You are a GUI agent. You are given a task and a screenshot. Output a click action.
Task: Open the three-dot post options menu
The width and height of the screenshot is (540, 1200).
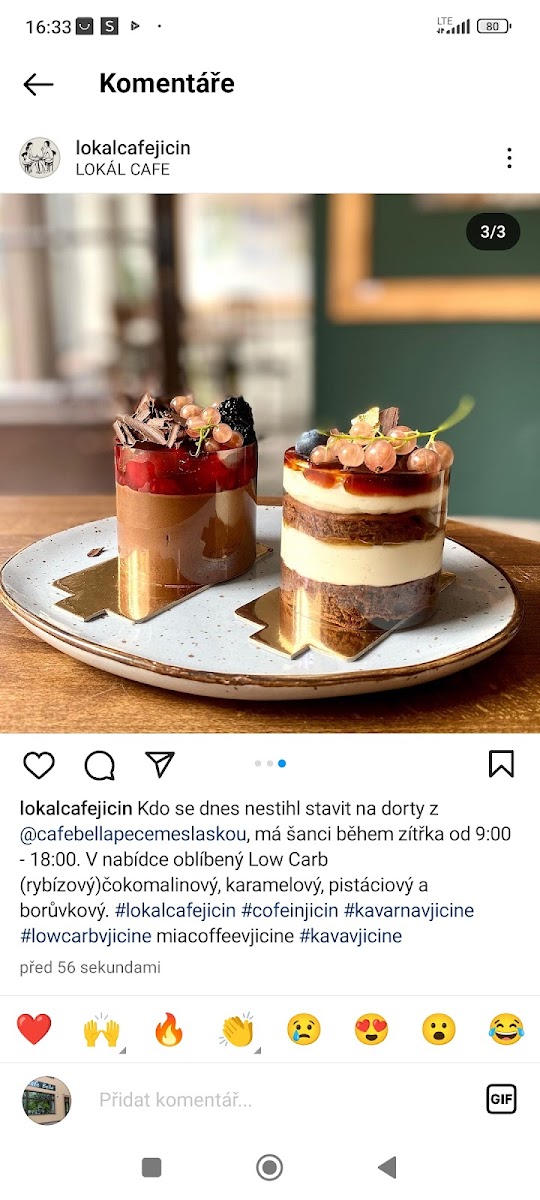pyautogui.click(x=509, y=158)
